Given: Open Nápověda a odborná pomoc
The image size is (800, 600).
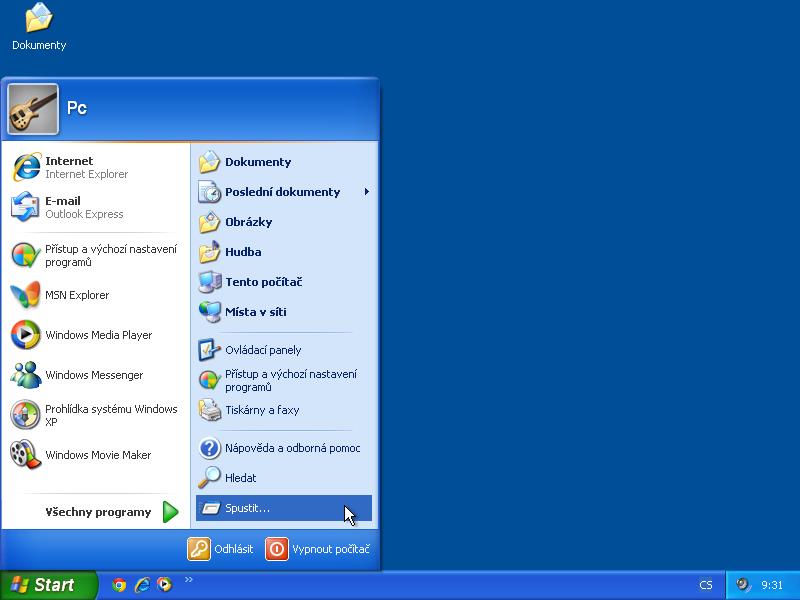Looking at the screenshot, I should pos(284,448).
